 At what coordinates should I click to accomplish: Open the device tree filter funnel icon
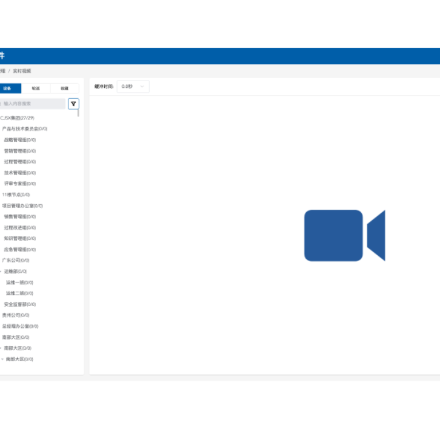[x=73, y=104]
